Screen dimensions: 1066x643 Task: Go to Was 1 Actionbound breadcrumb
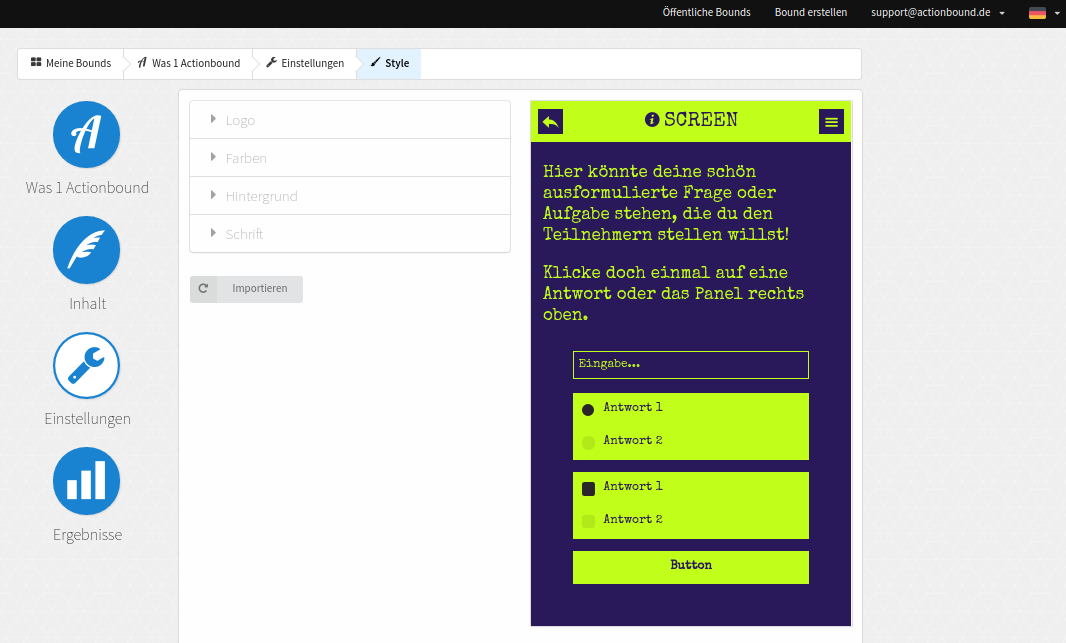pyautogui.click(x=189, y=63)
